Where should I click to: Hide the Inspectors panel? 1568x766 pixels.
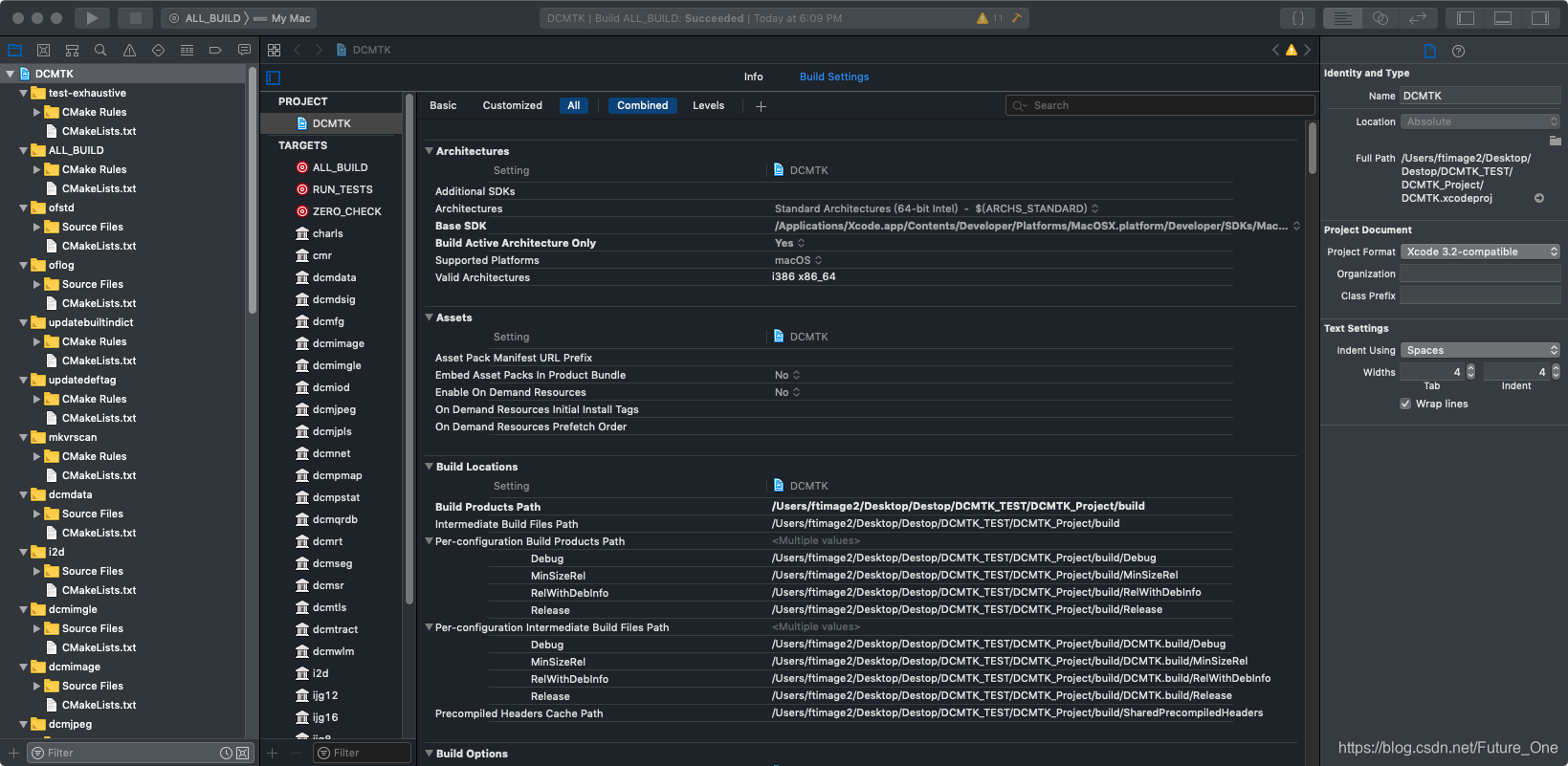click(1540, 18)
